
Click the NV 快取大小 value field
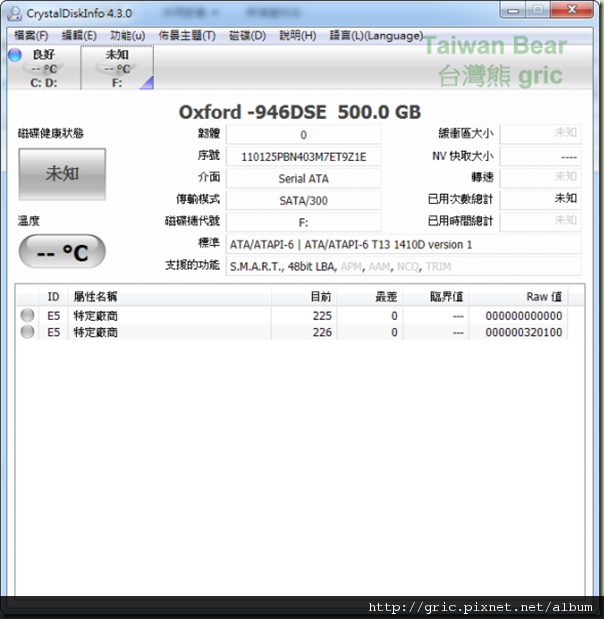coord(540,156)
